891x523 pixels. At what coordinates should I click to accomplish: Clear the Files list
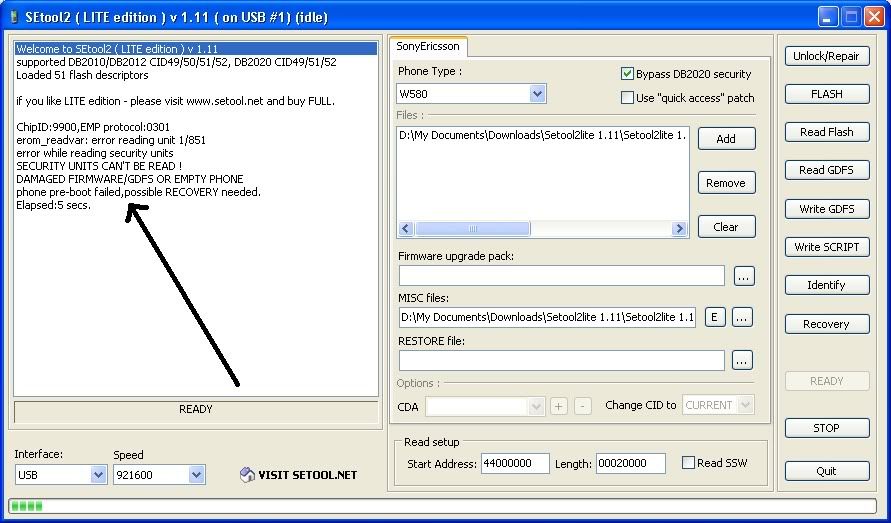pos(726,227)
